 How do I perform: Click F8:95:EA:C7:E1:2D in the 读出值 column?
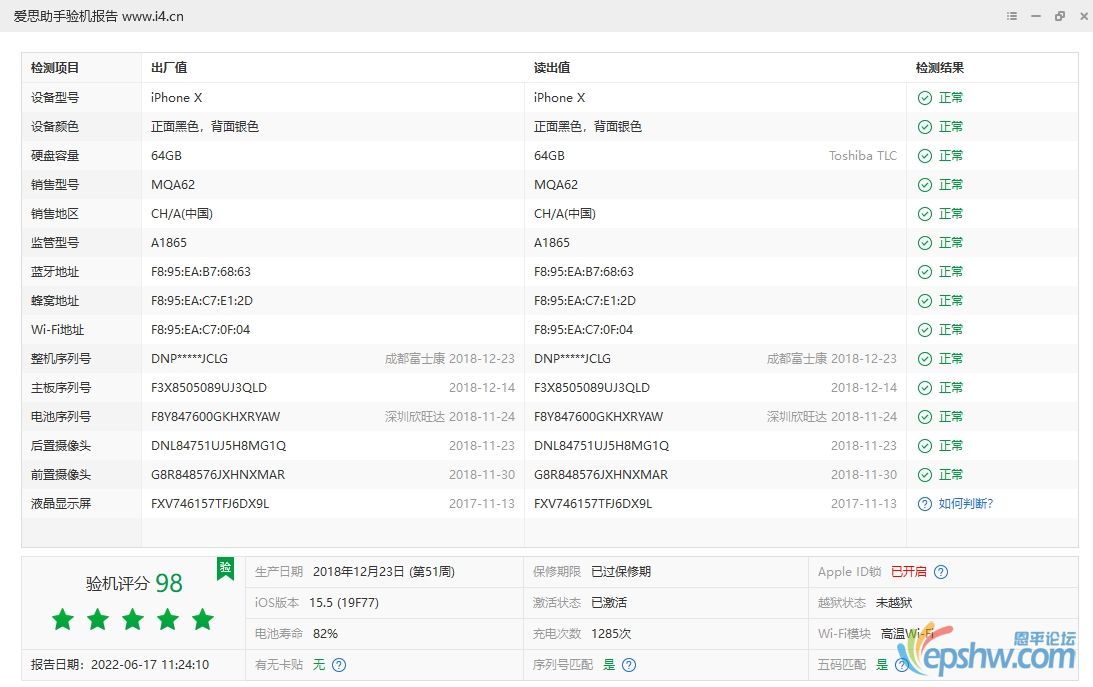[585, 301]
